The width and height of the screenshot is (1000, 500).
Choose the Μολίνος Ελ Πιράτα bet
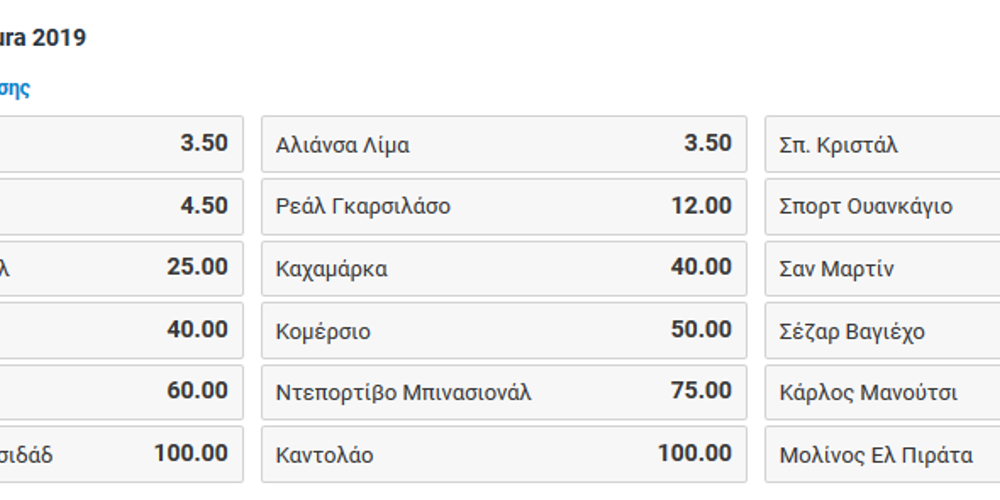[883, 454]
